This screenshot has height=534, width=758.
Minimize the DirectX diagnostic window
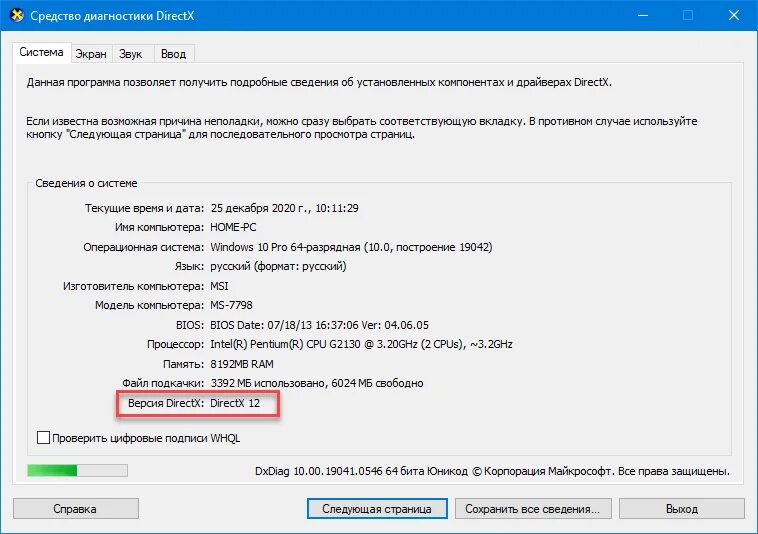[x=642, y=15]
